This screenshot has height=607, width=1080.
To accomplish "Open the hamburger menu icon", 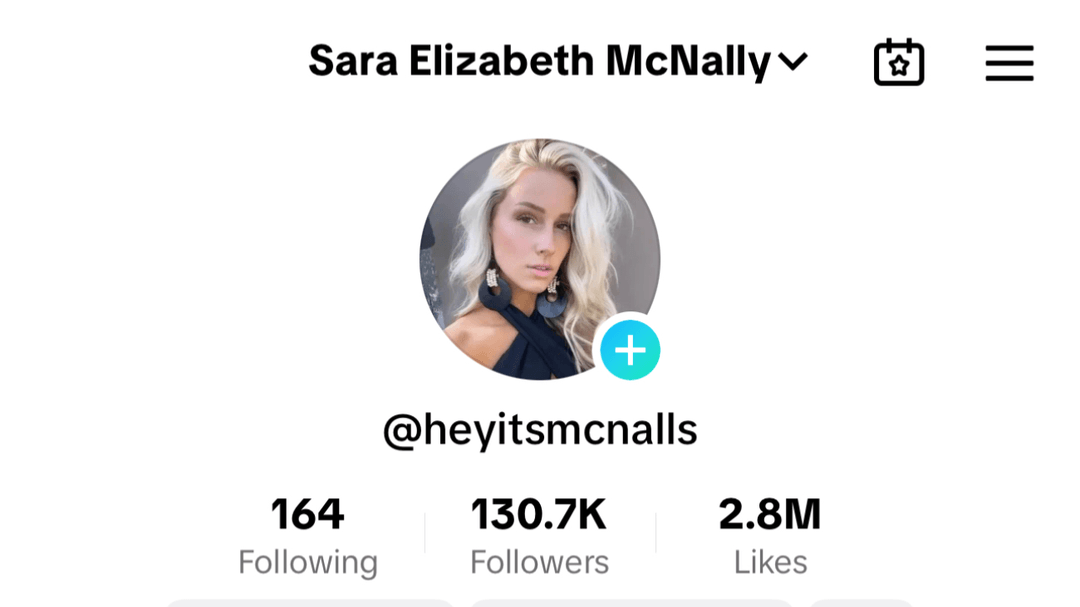I will click(x=1009, y=63).
